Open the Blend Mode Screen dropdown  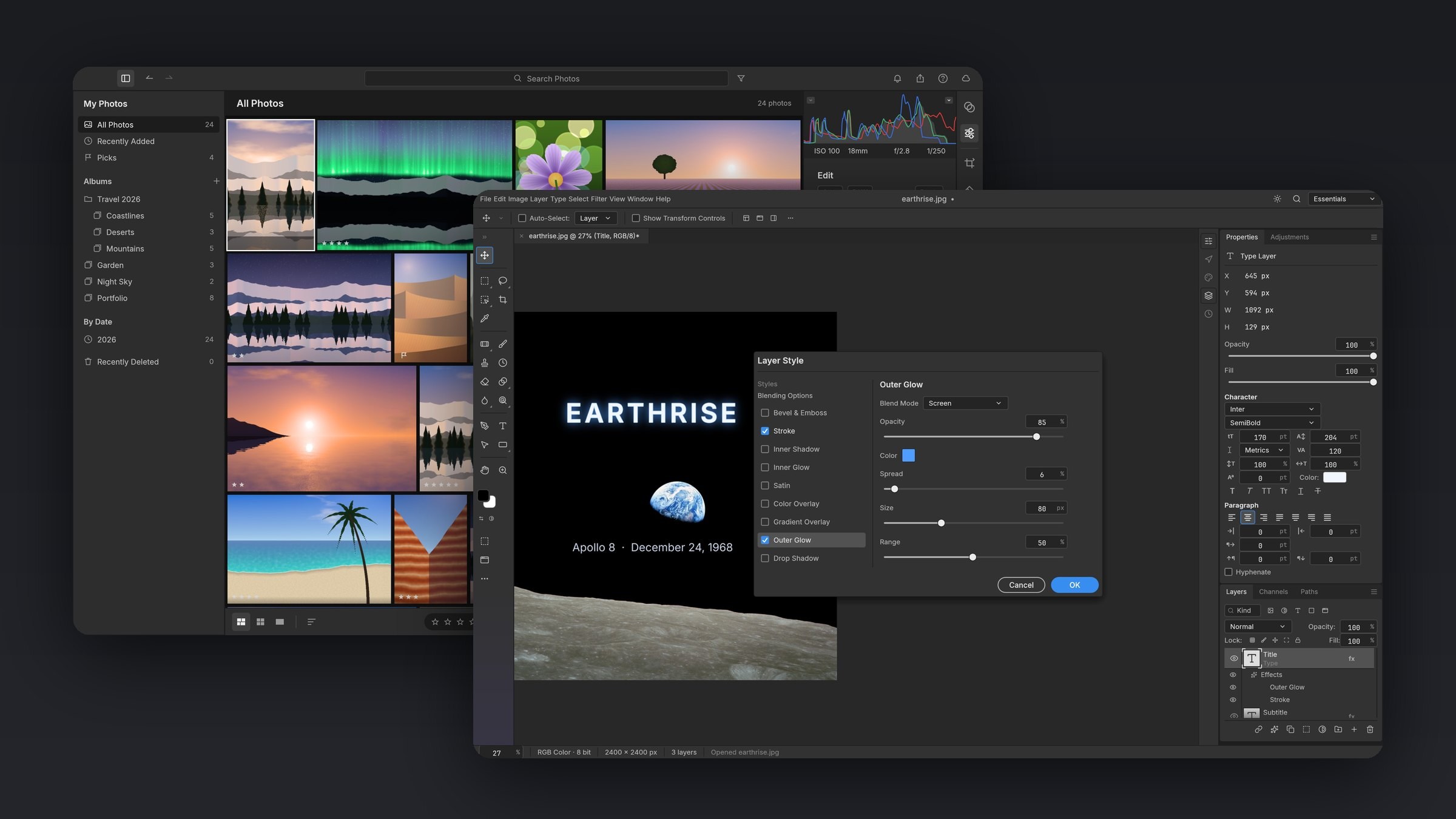coord(965,403)
